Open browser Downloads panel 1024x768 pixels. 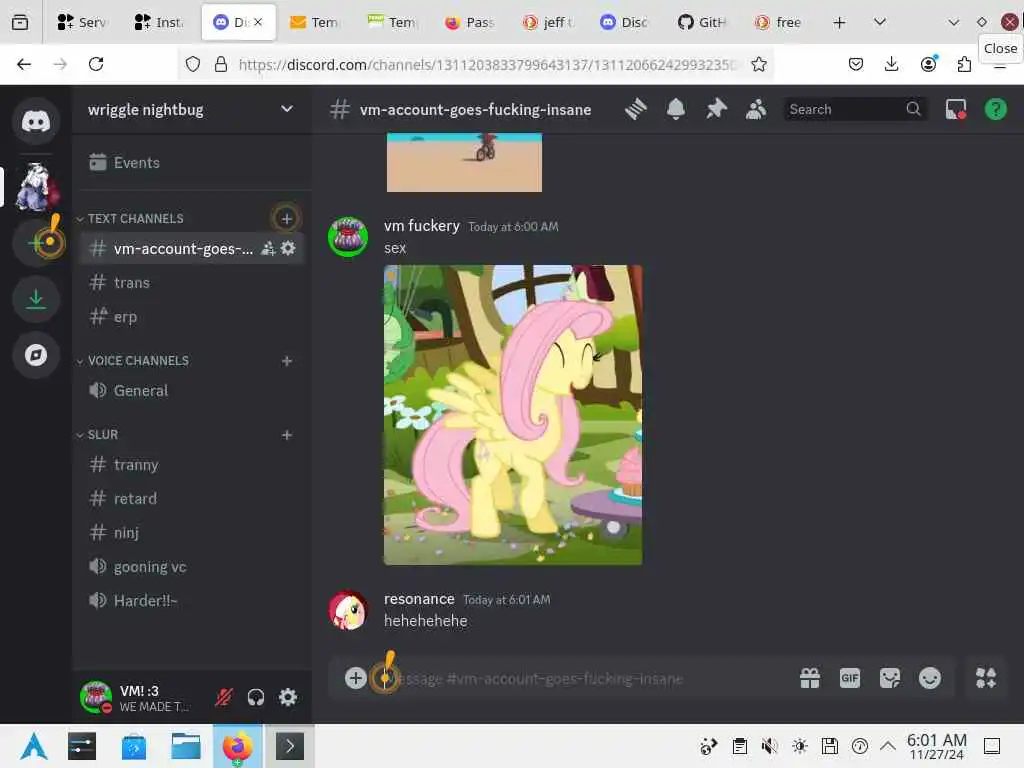[x=891, y=64]
